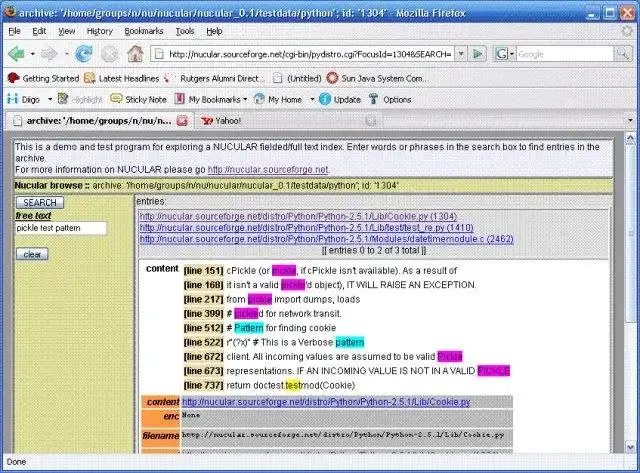
Task: Click the Diigo logo icon
Action: [13, 99]
